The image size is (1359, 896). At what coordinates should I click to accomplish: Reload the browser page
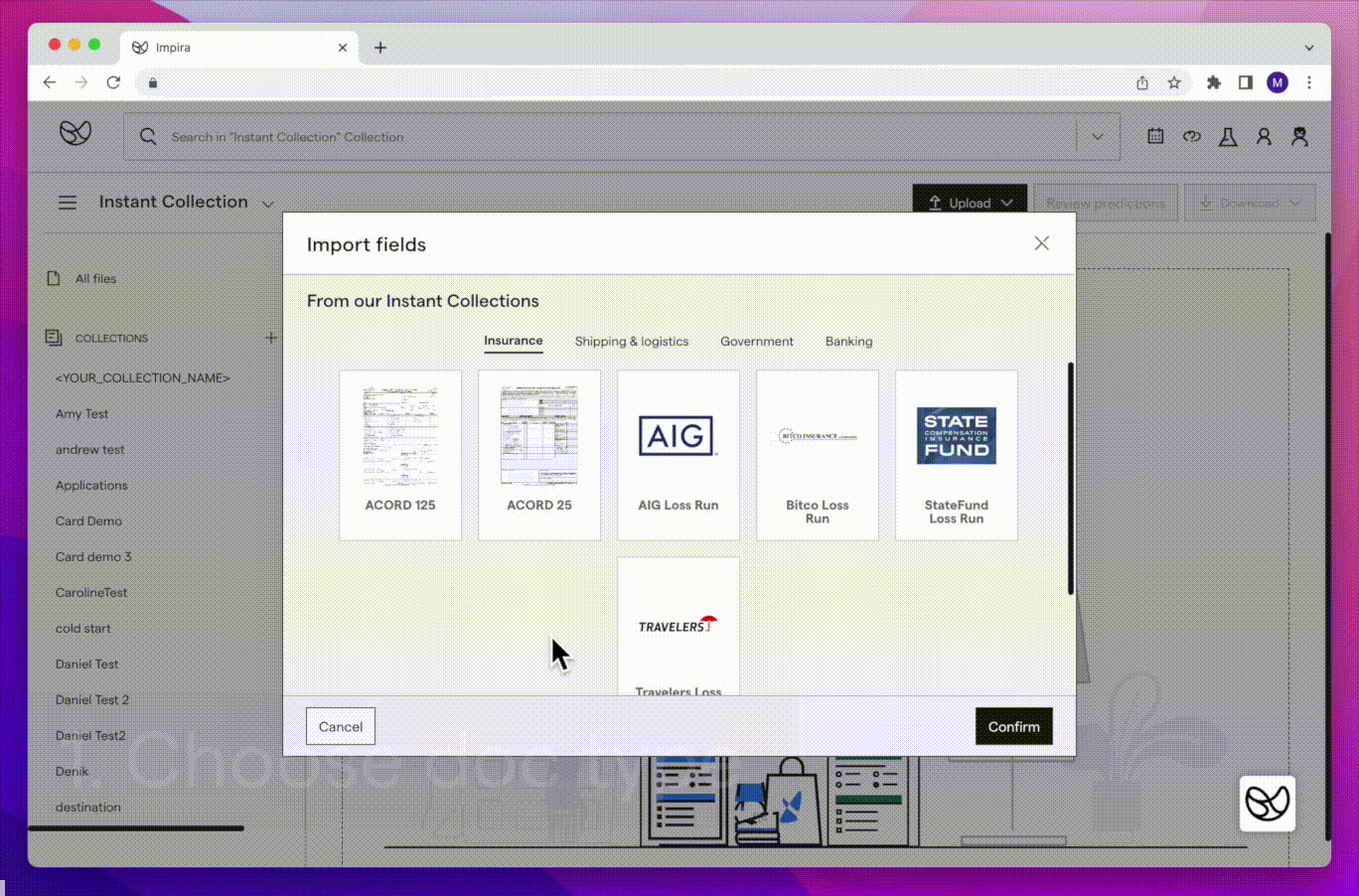[113, 82]
